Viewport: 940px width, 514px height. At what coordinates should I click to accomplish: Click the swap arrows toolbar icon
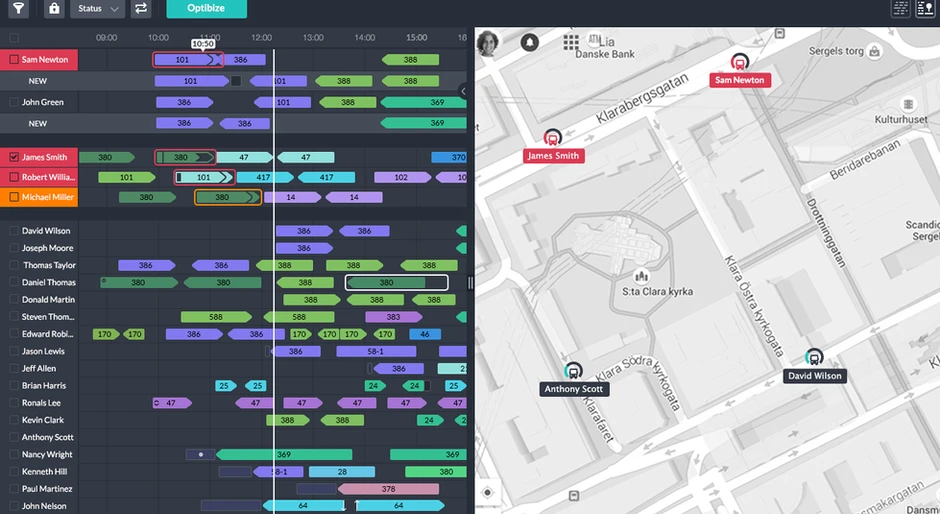click(x=141, y=8)
